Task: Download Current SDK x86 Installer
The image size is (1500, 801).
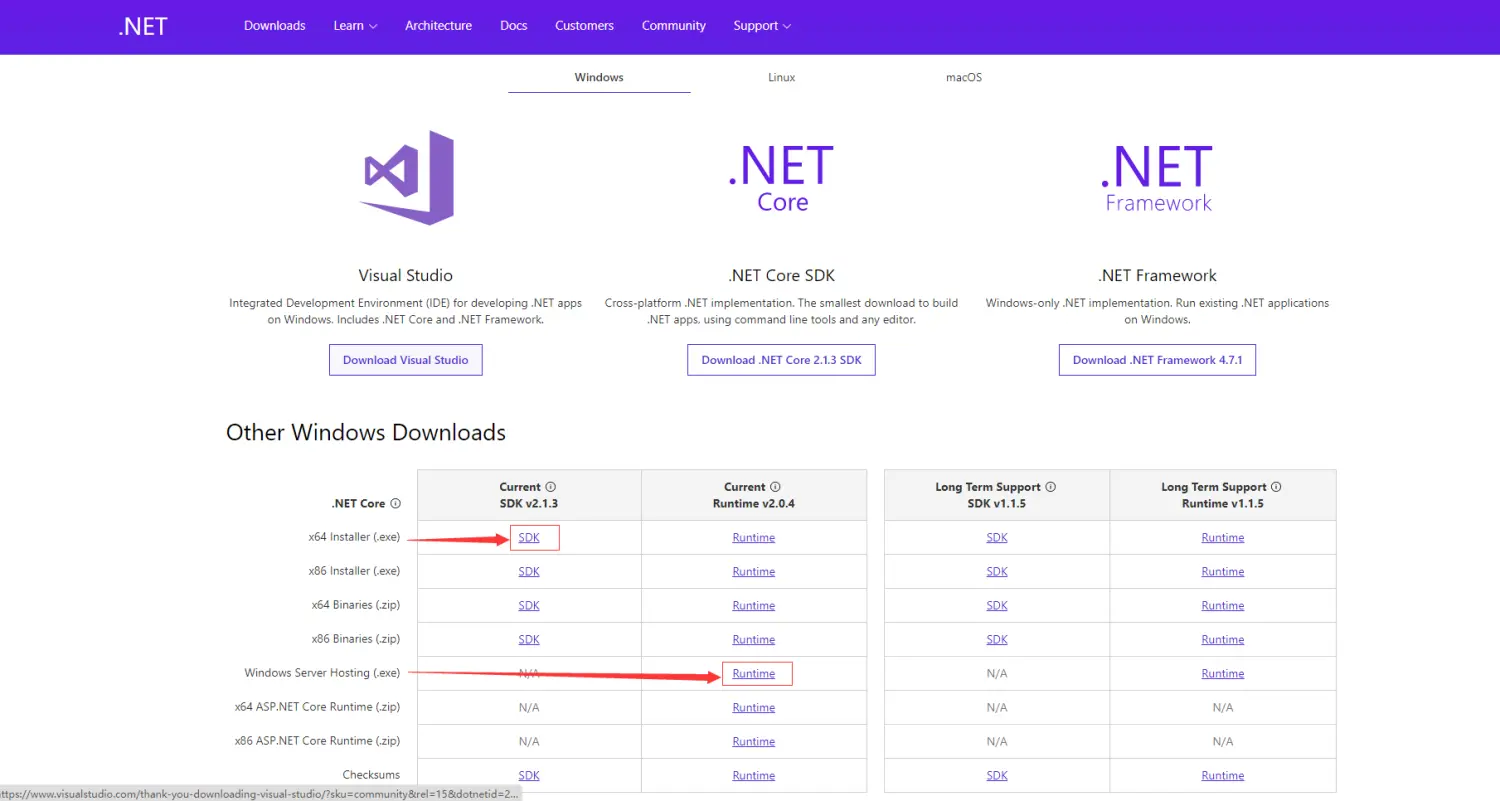Action: coord(529,572)
